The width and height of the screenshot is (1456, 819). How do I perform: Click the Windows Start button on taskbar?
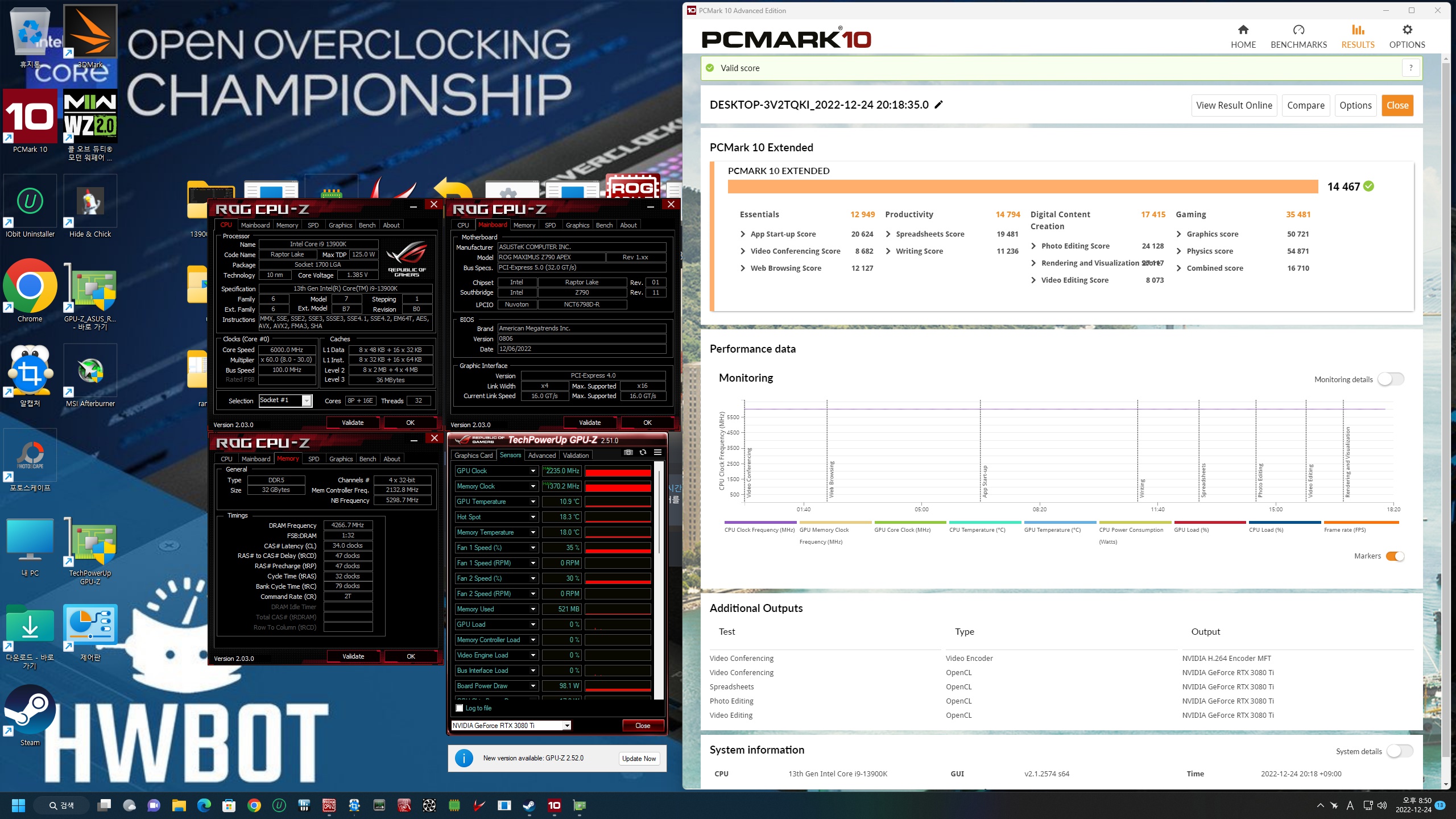(x=18, y=805)
